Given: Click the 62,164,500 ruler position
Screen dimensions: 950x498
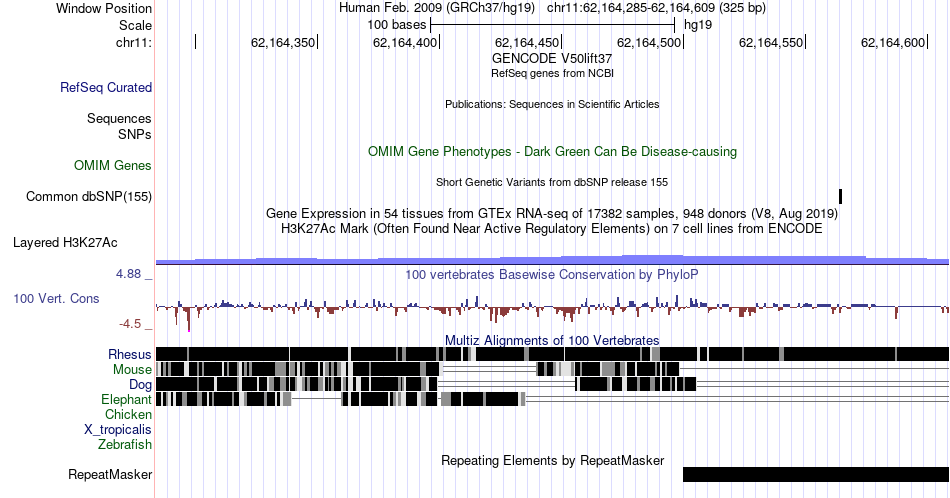Looking at the screenshot, I should coord(649,42).
